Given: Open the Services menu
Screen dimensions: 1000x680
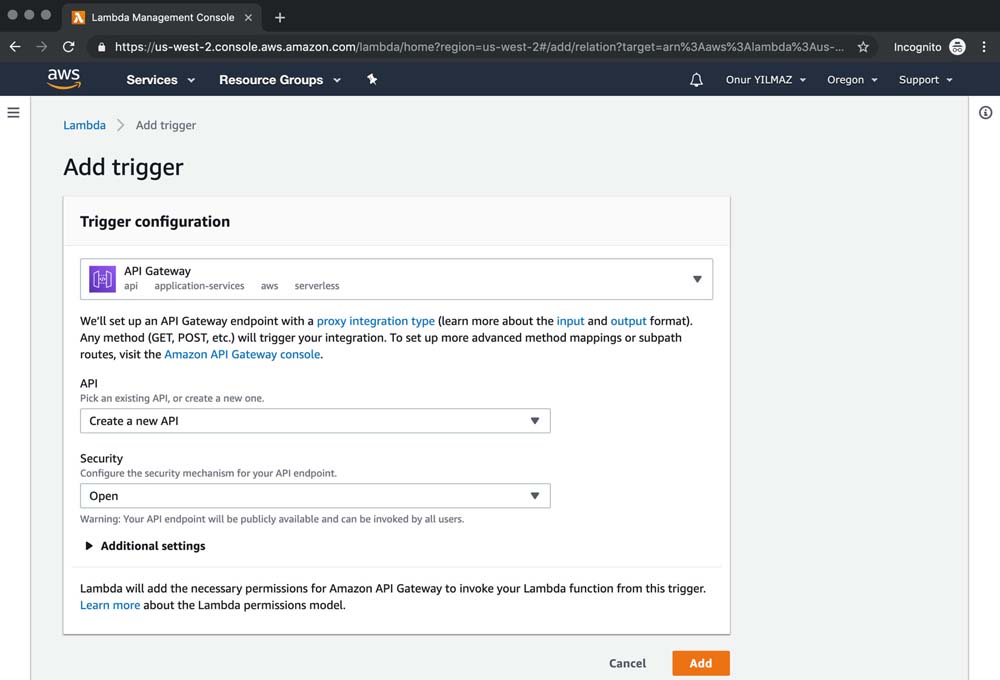Looking at the screenshot, I should (160, 80).
